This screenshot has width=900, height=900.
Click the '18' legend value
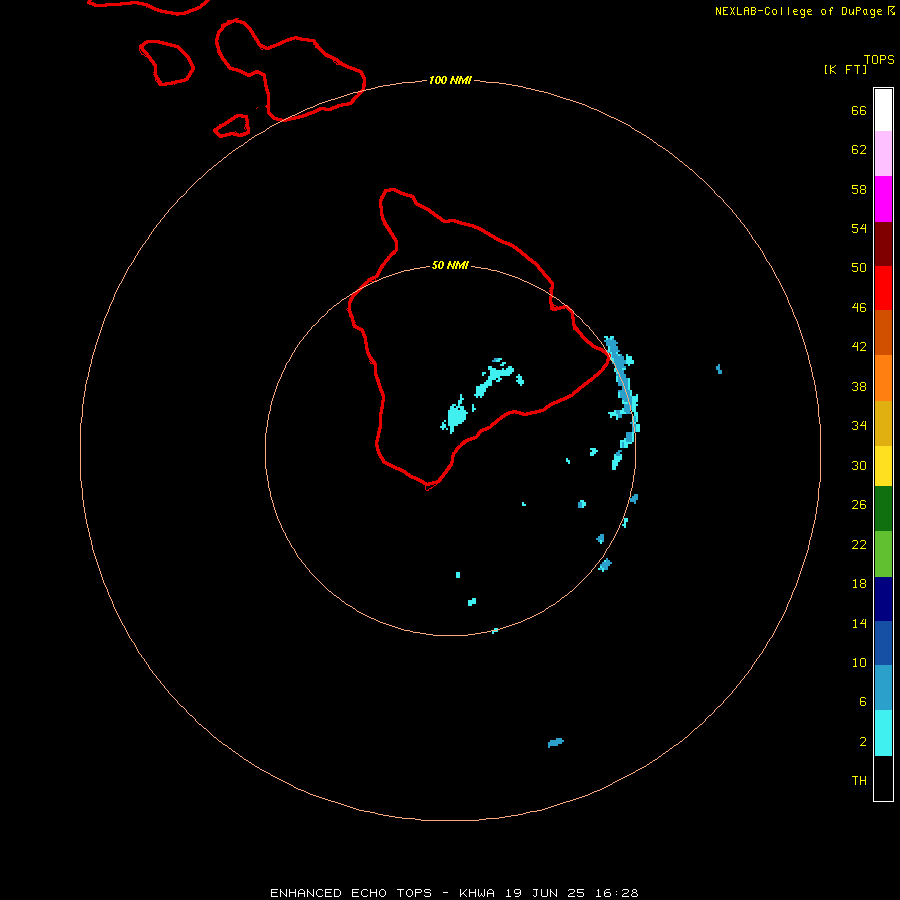pos(859,584)
